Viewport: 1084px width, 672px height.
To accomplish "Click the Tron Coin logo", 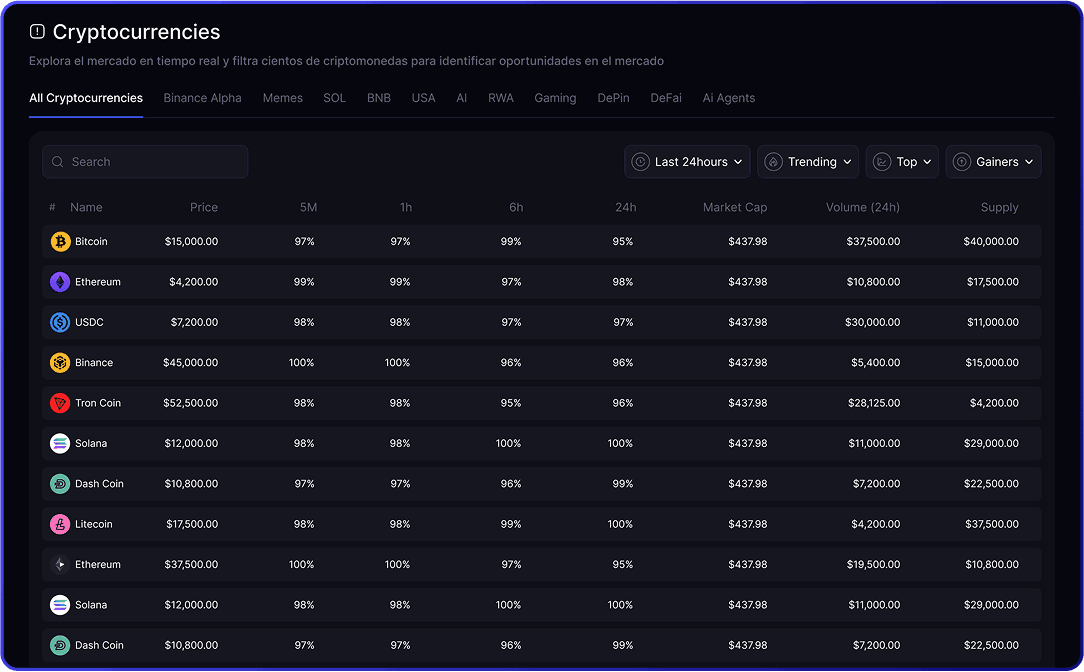I will coord(60,403).
